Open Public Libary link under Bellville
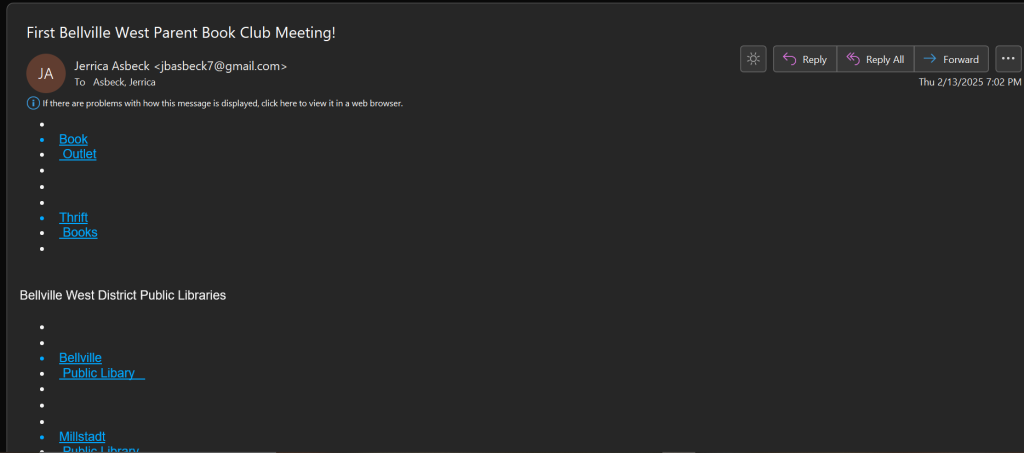The height and width of the screenshot is (453, 1024). tap(102, 373)
